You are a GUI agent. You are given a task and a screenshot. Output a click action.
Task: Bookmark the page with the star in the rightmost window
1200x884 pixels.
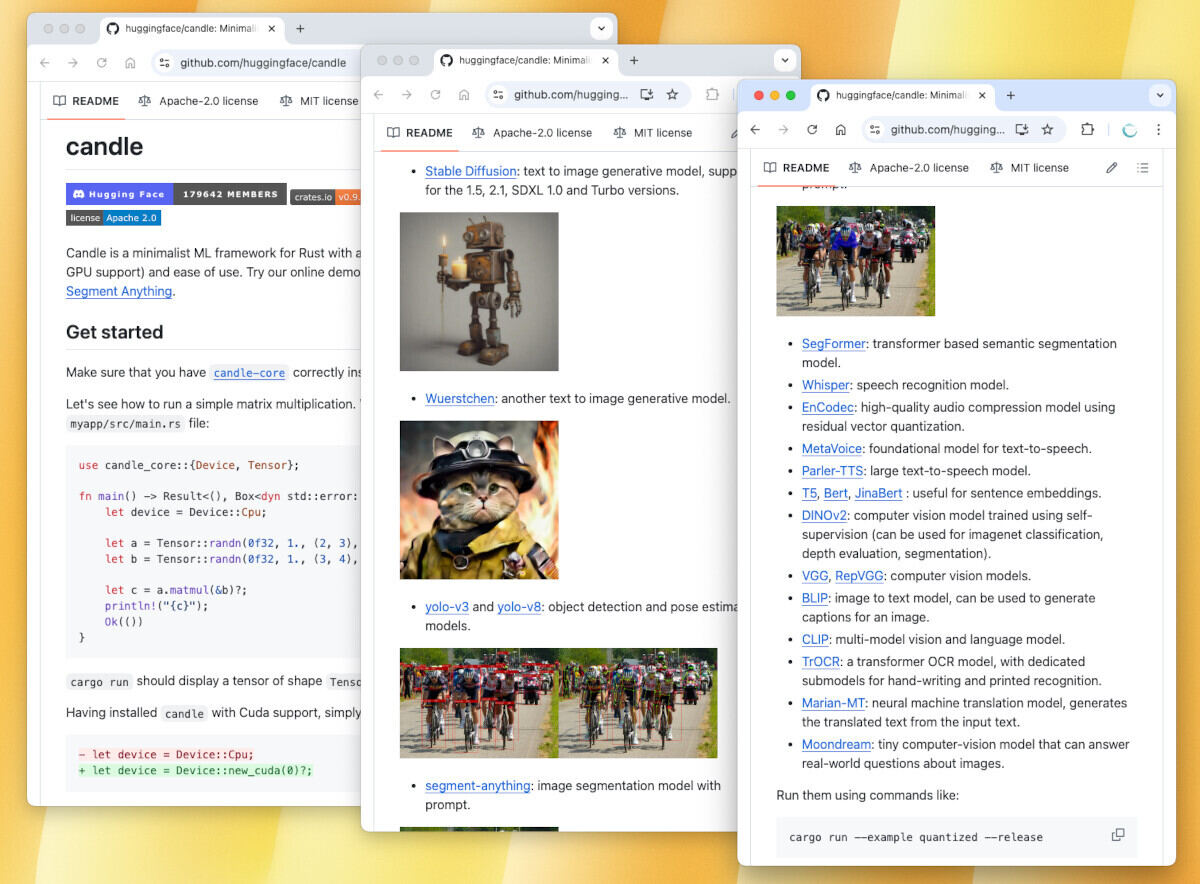(x=1047, y=130)
